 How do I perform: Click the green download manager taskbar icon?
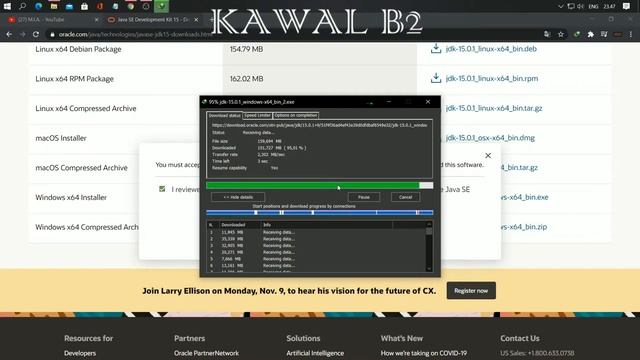162,6
